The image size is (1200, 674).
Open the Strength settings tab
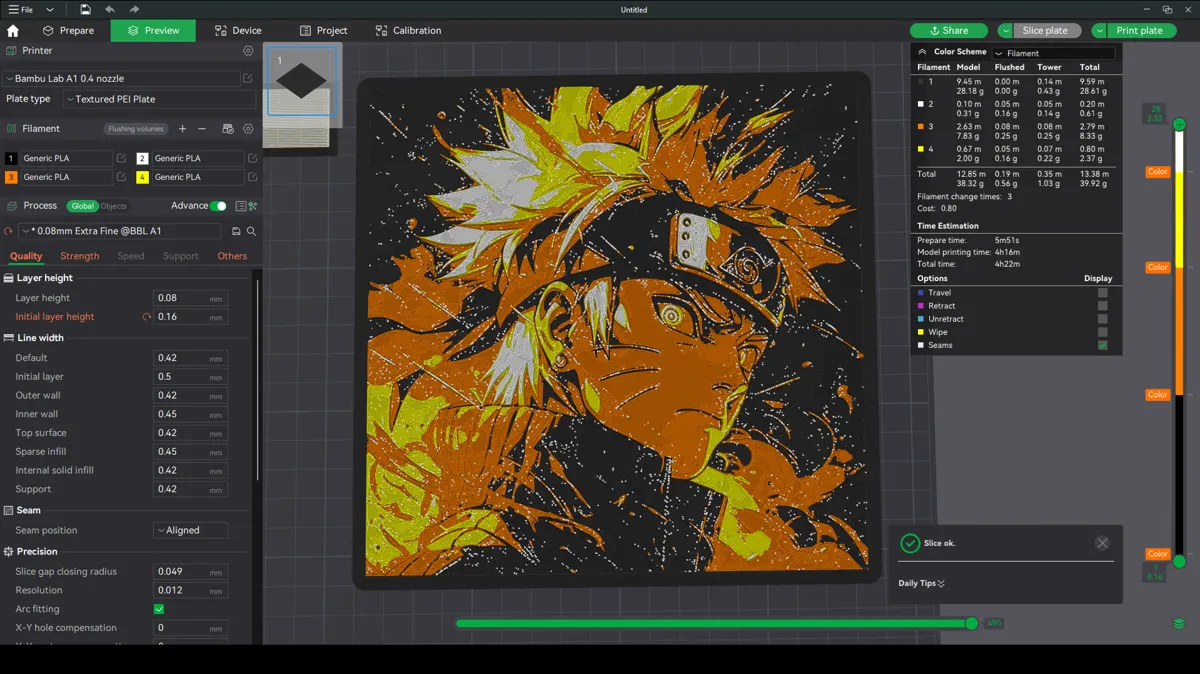click(x=80, y=256)
